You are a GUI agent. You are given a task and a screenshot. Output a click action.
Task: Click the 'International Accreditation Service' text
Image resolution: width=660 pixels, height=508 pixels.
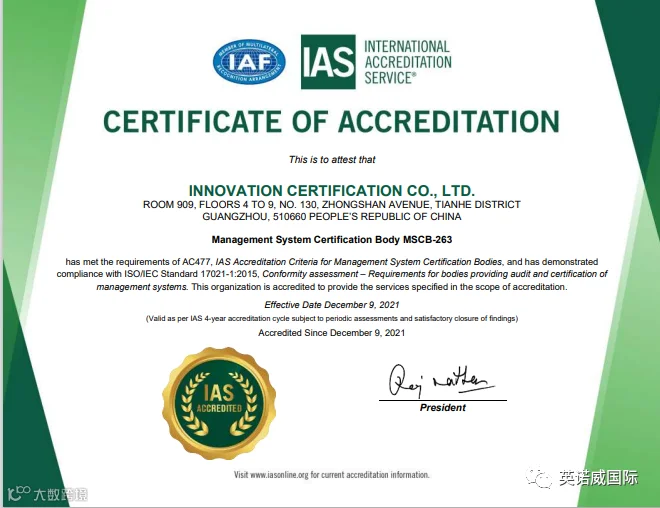point(407,62)
